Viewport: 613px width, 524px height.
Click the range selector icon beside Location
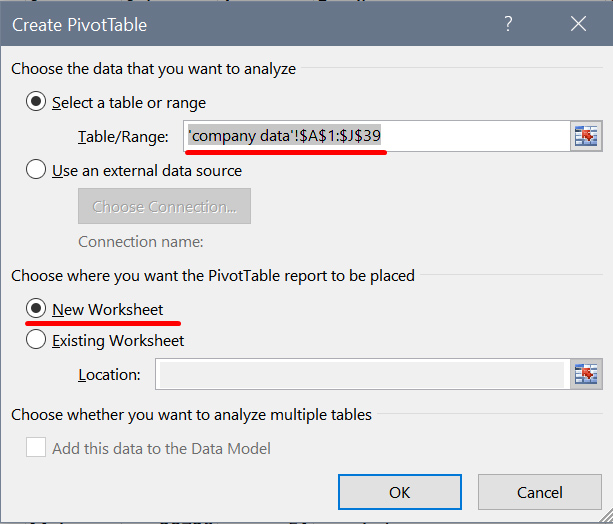[585, 374]
